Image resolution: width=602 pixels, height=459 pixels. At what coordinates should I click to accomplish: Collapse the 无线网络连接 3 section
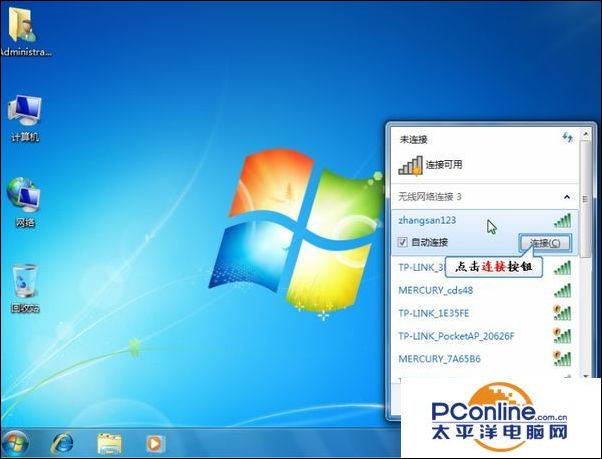(567, 197)
